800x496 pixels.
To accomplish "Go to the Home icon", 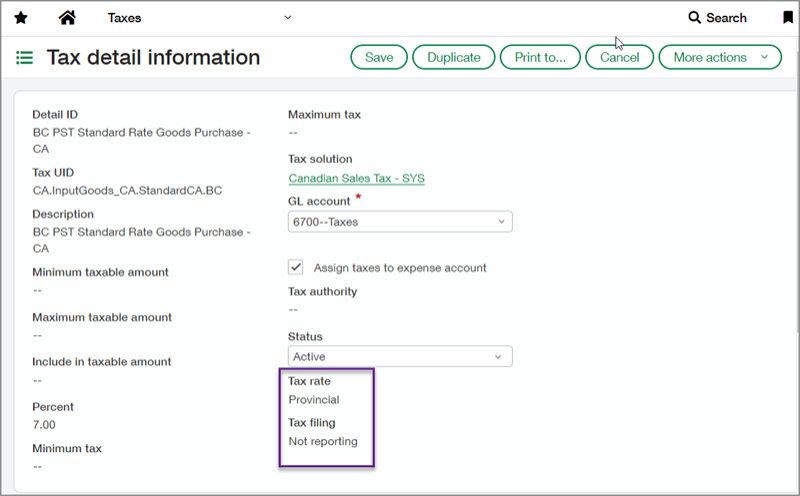I will click(x=67, y=18).
